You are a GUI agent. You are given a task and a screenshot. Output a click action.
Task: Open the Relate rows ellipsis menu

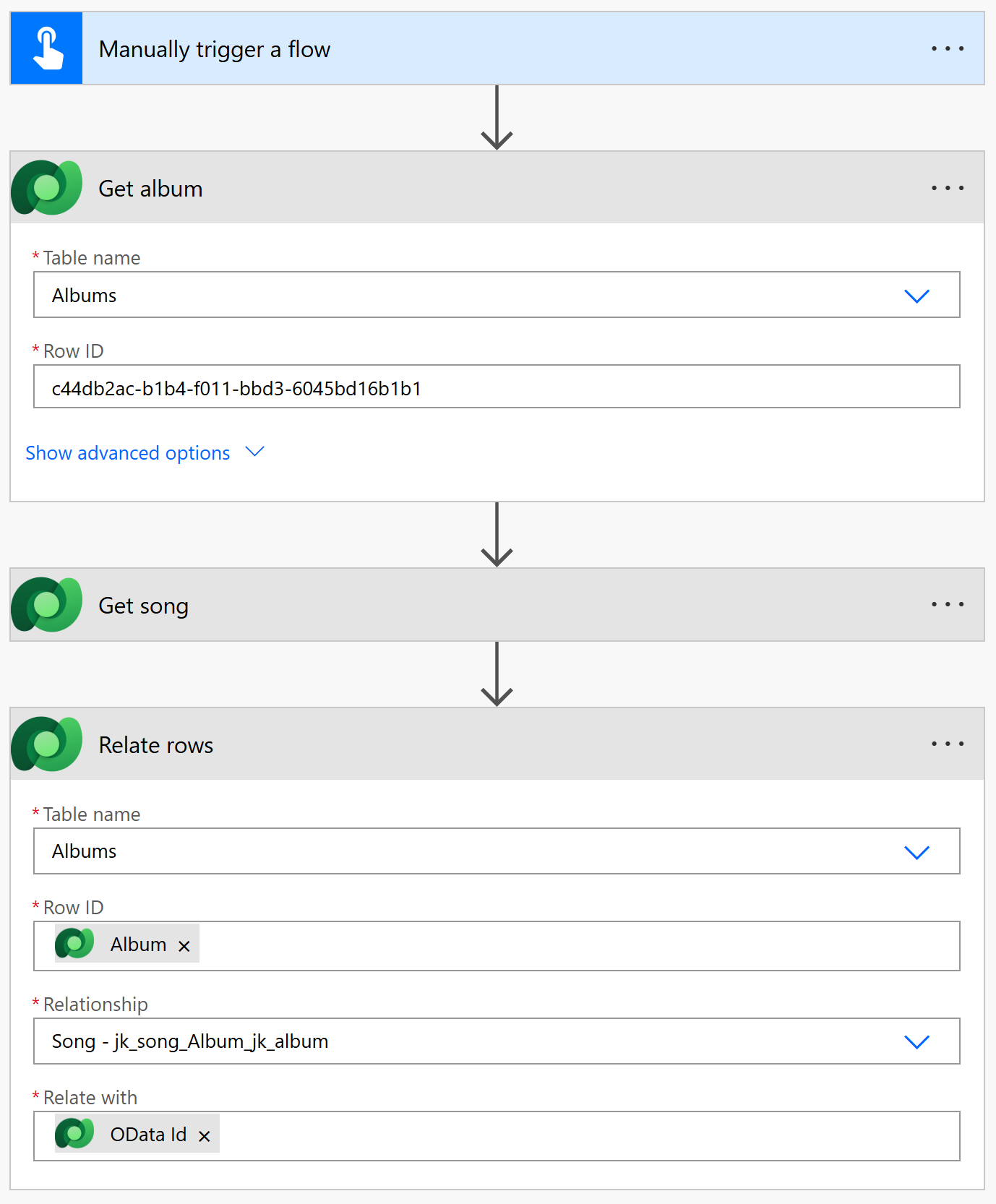pos(947,744)
